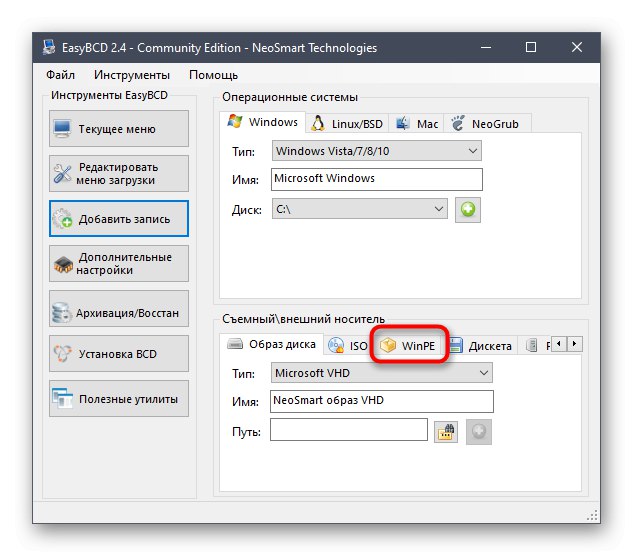This screenshot has height=556, width=633.
Task: Click the disc icon on ISO tab
Action: point(336,346)
